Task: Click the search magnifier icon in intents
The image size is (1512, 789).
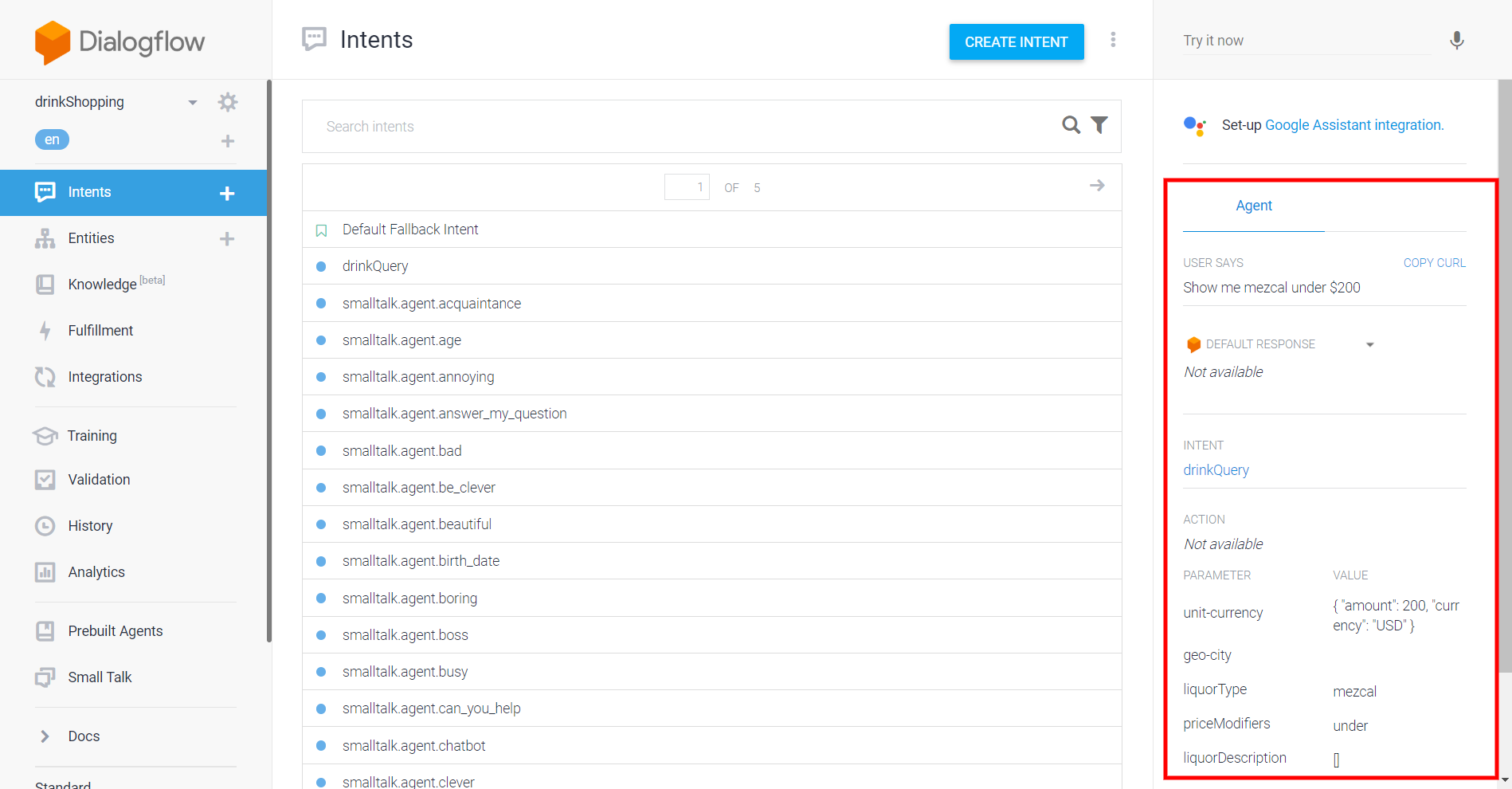Action: point(1071,125)
